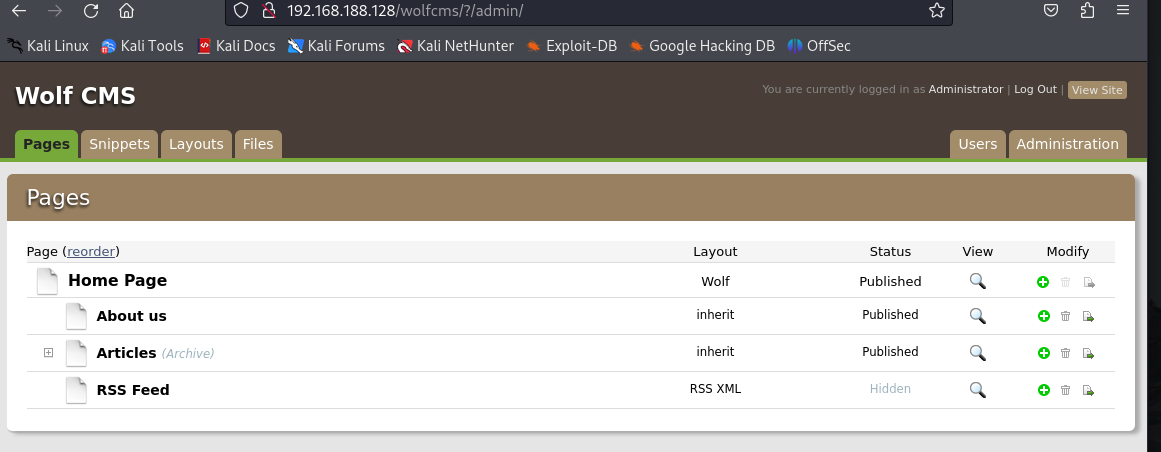The width and height of the screenshot is (1161, 452).
Task: Open the Pocket save icon
Action: click(1051, 10)
